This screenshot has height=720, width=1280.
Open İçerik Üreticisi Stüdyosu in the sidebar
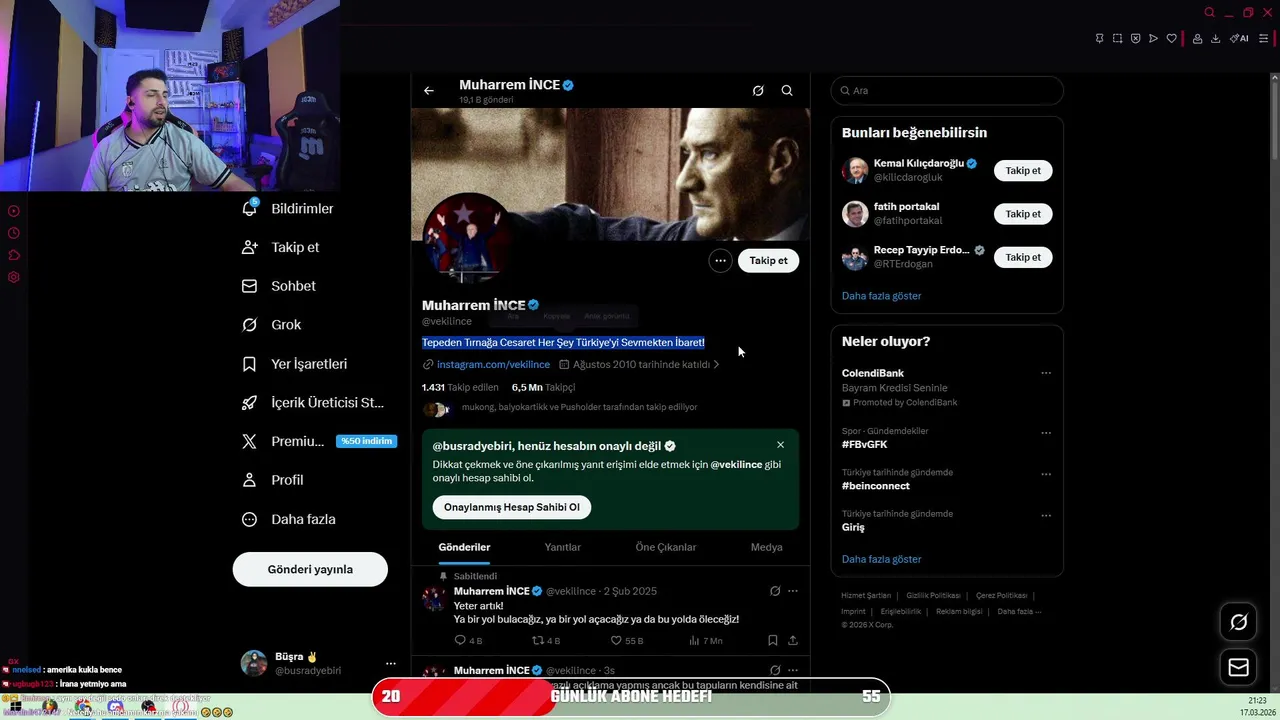coord(313,403)
